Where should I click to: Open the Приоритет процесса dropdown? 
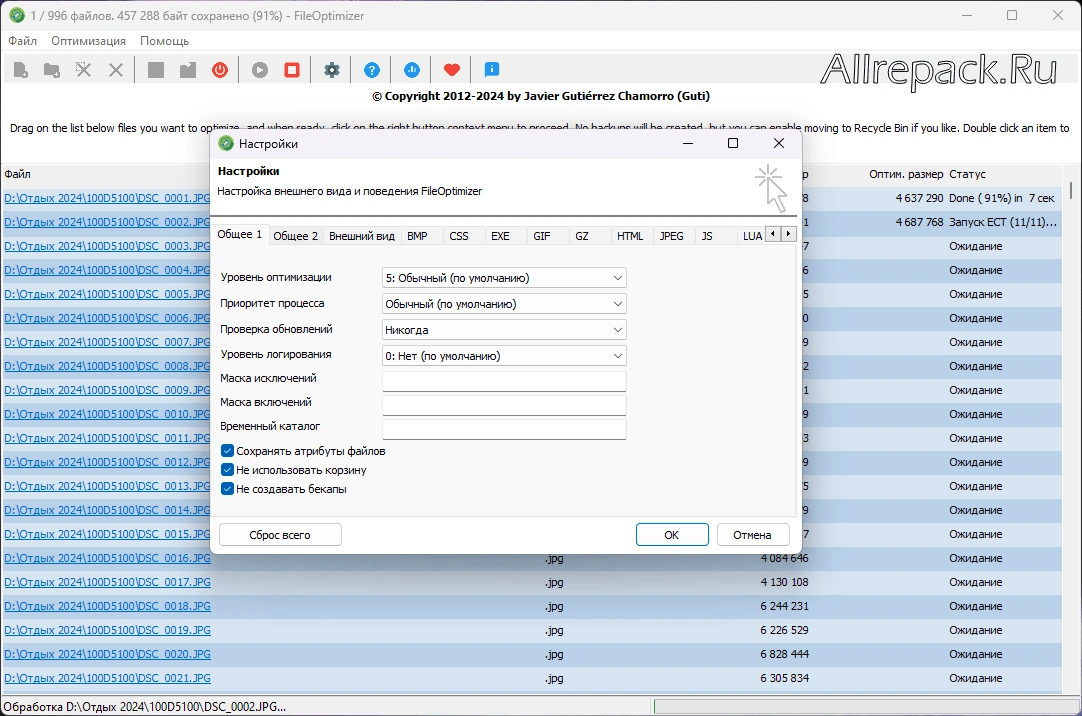(x=504, y=304)
